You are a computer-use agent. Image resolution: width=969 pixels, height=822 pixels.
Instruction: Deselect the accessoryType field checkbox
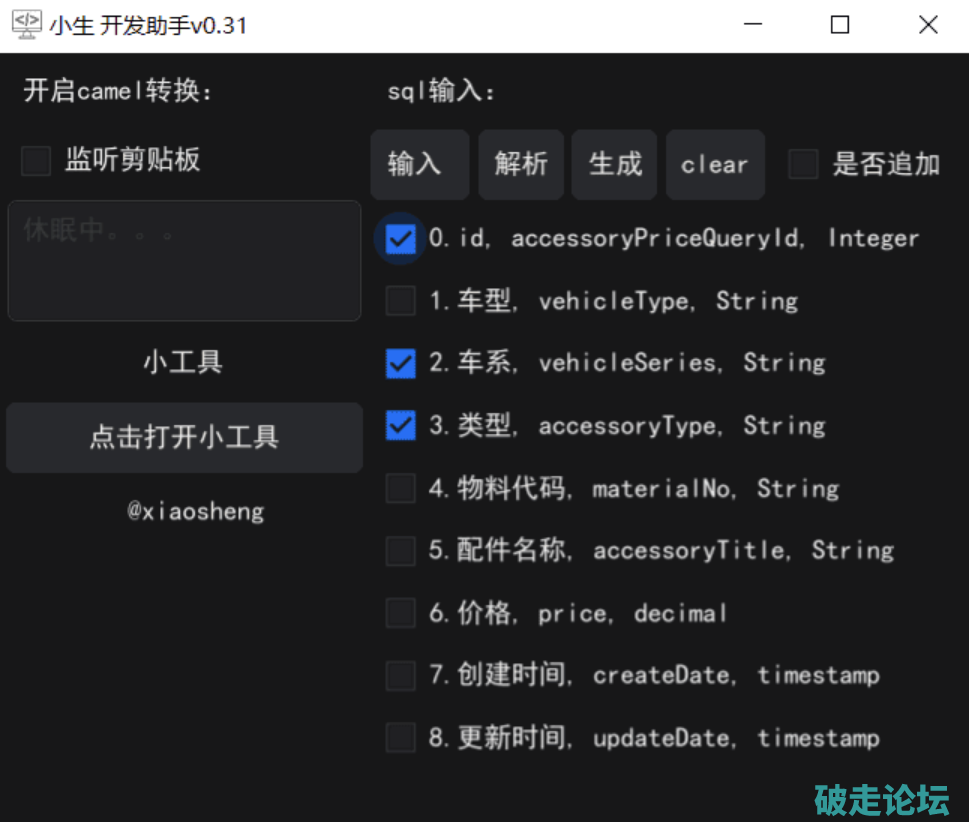coord(401,426)
